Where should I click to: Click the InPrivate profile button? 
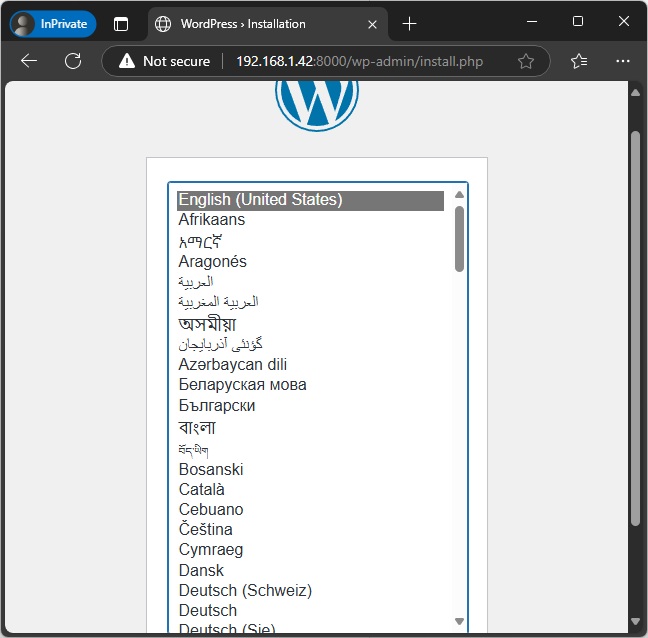tap(53, 24)
